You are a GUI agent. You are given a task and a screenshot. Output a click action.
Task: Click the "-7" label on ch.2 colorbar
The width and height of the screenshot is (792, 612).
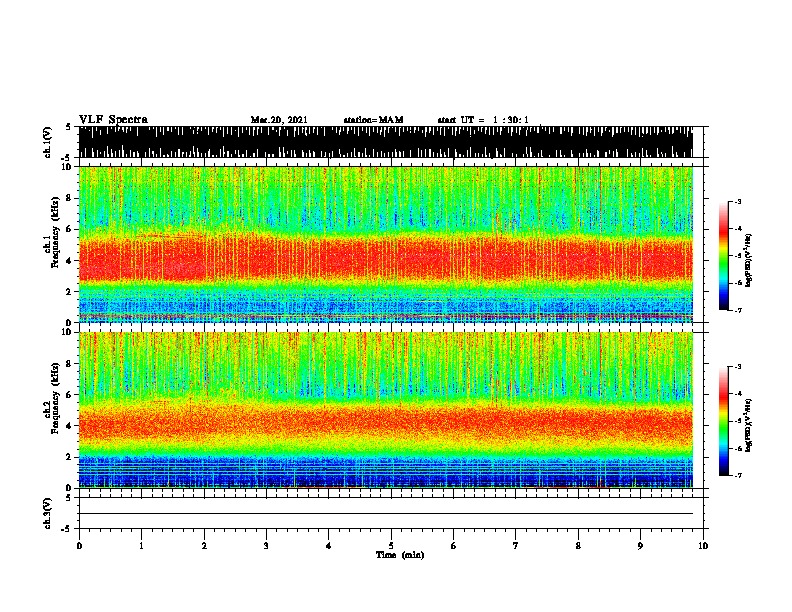coord(737,475)
